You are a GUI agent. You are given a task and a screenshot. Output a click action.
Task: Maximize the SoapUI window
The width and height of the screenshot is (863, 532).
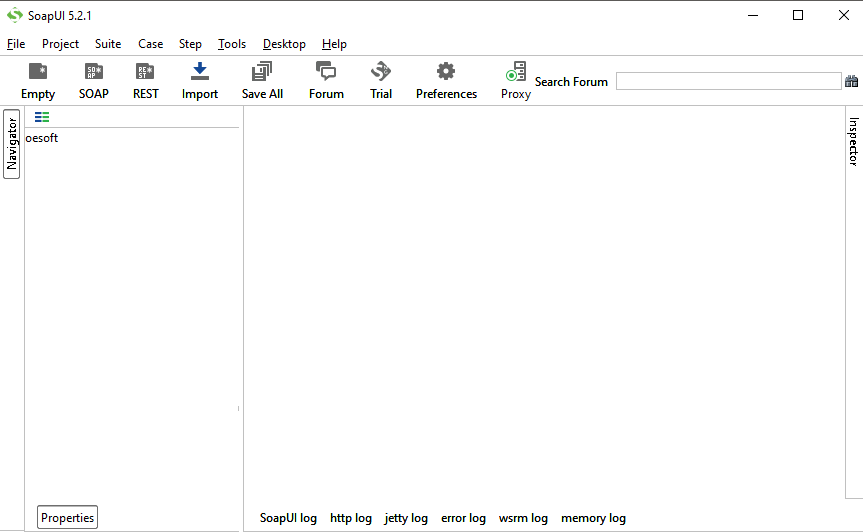[798, 15]
